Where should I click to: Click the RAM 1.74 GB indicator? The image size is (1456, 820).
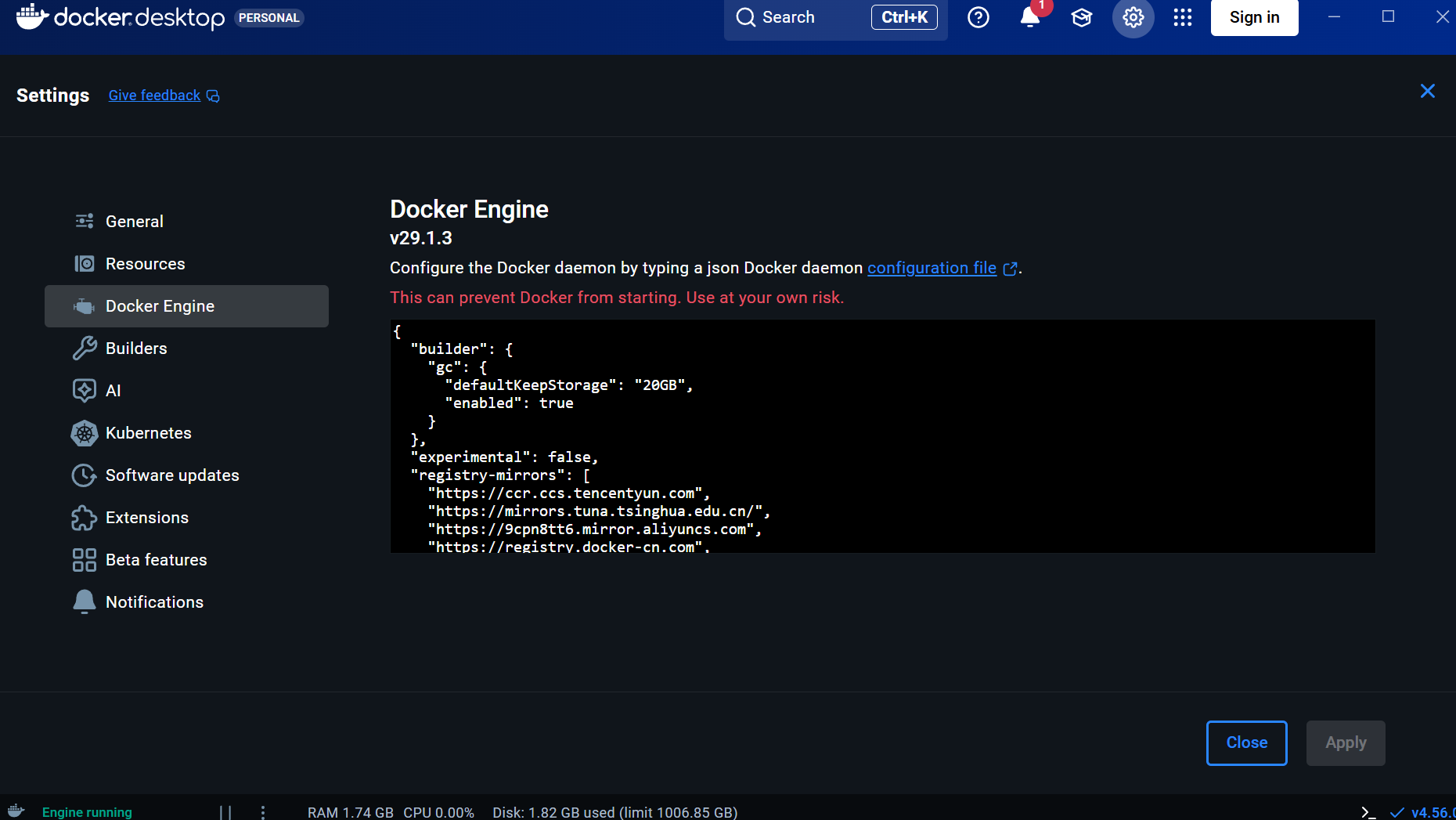pos(350,812)
